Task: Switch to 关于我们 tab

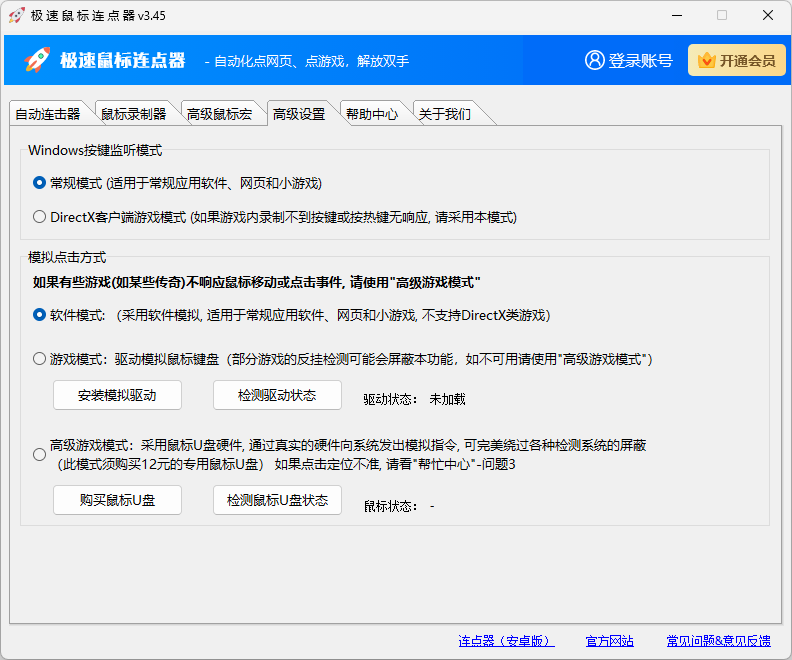Action: pyautogui.click(x=444, y=114)
